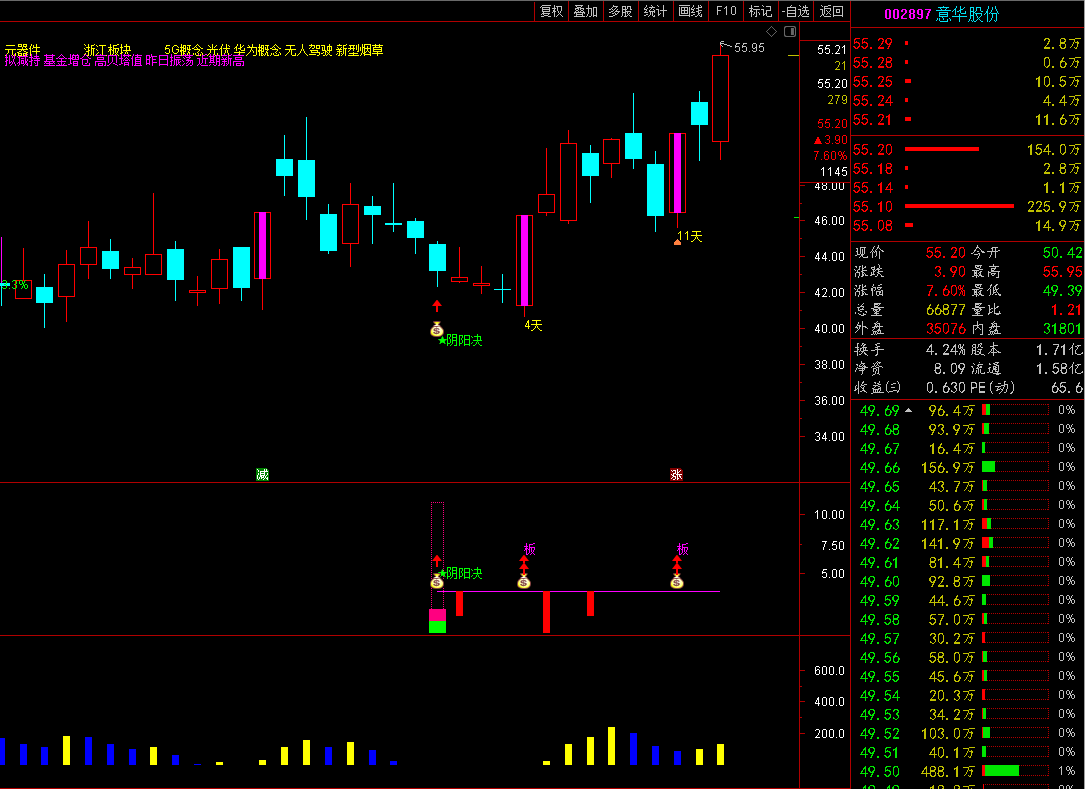Click the money bag icon under the main candlestick chart
1086x789 pixels.
click(437, 330)
